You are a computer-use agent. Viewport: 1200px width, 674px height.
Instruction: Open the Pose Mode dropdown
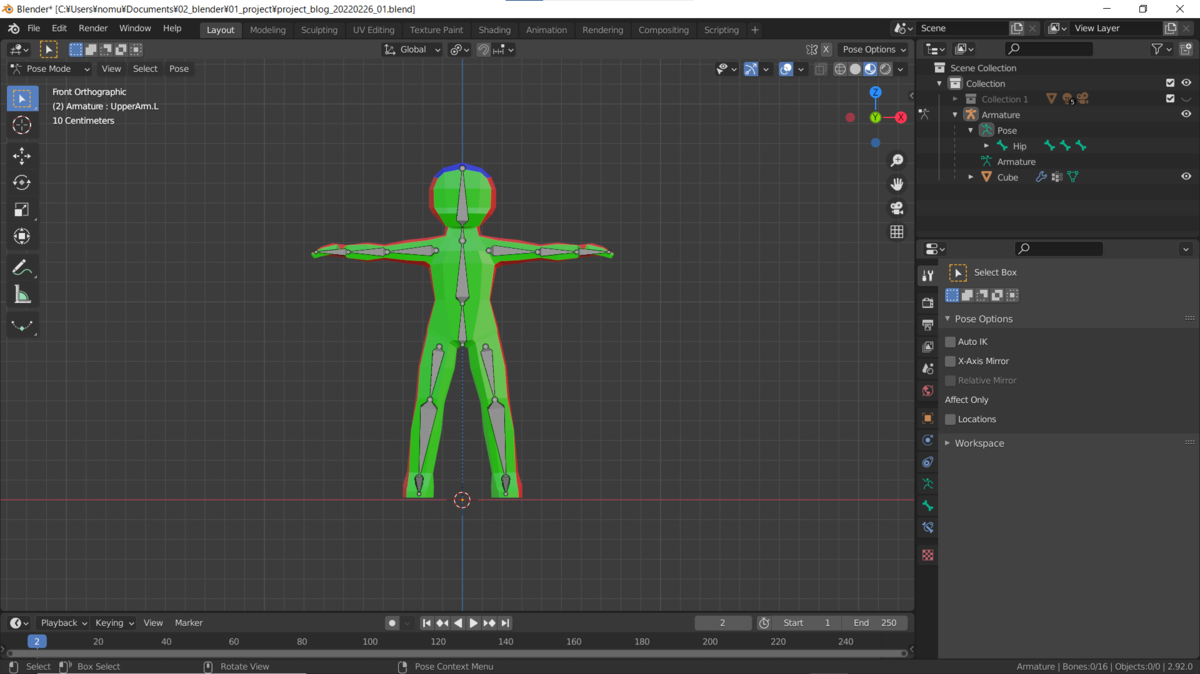(50, 69)
